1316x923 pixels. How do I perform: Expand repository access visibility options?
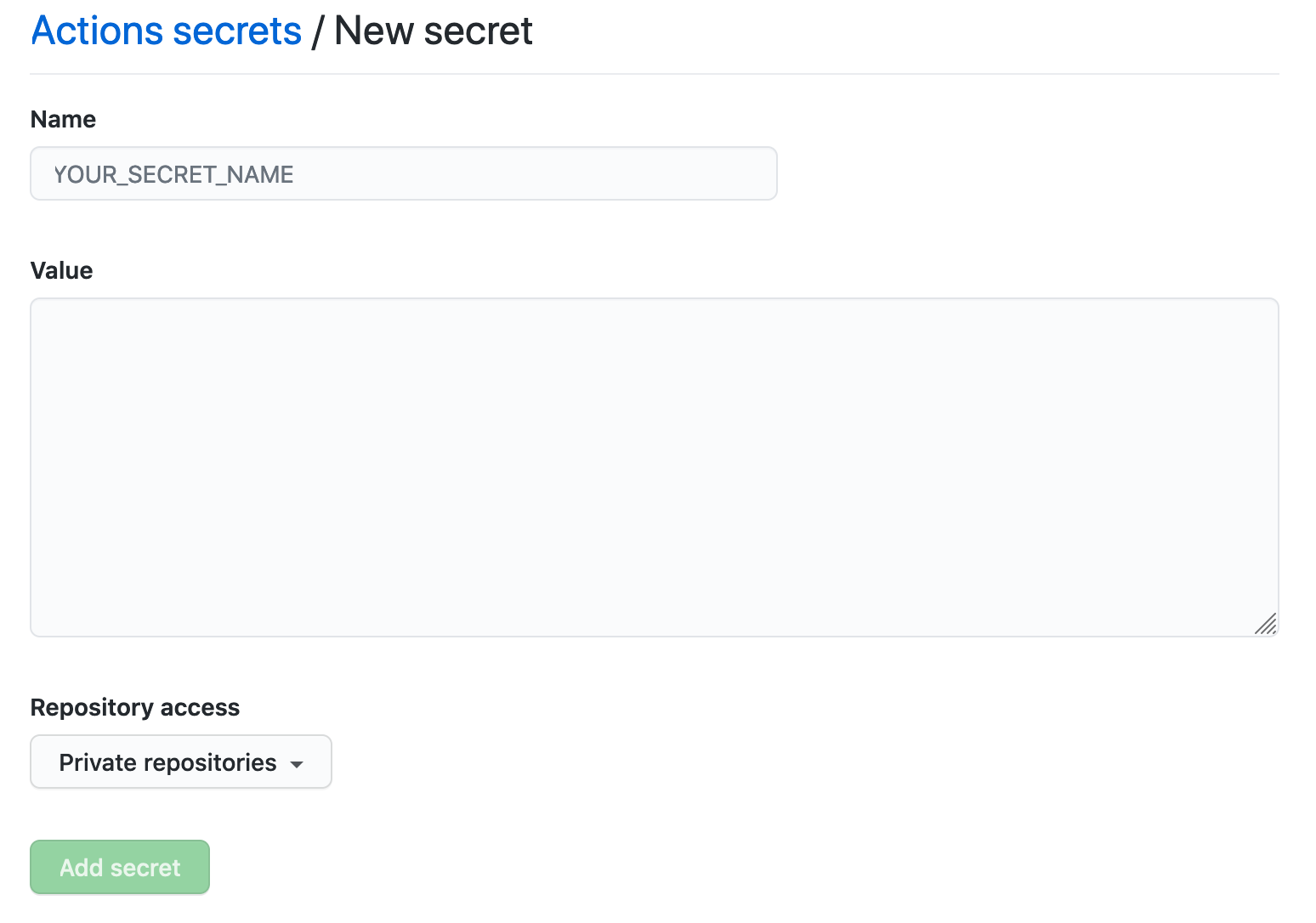pyautogui.click(x=181, y=762)
